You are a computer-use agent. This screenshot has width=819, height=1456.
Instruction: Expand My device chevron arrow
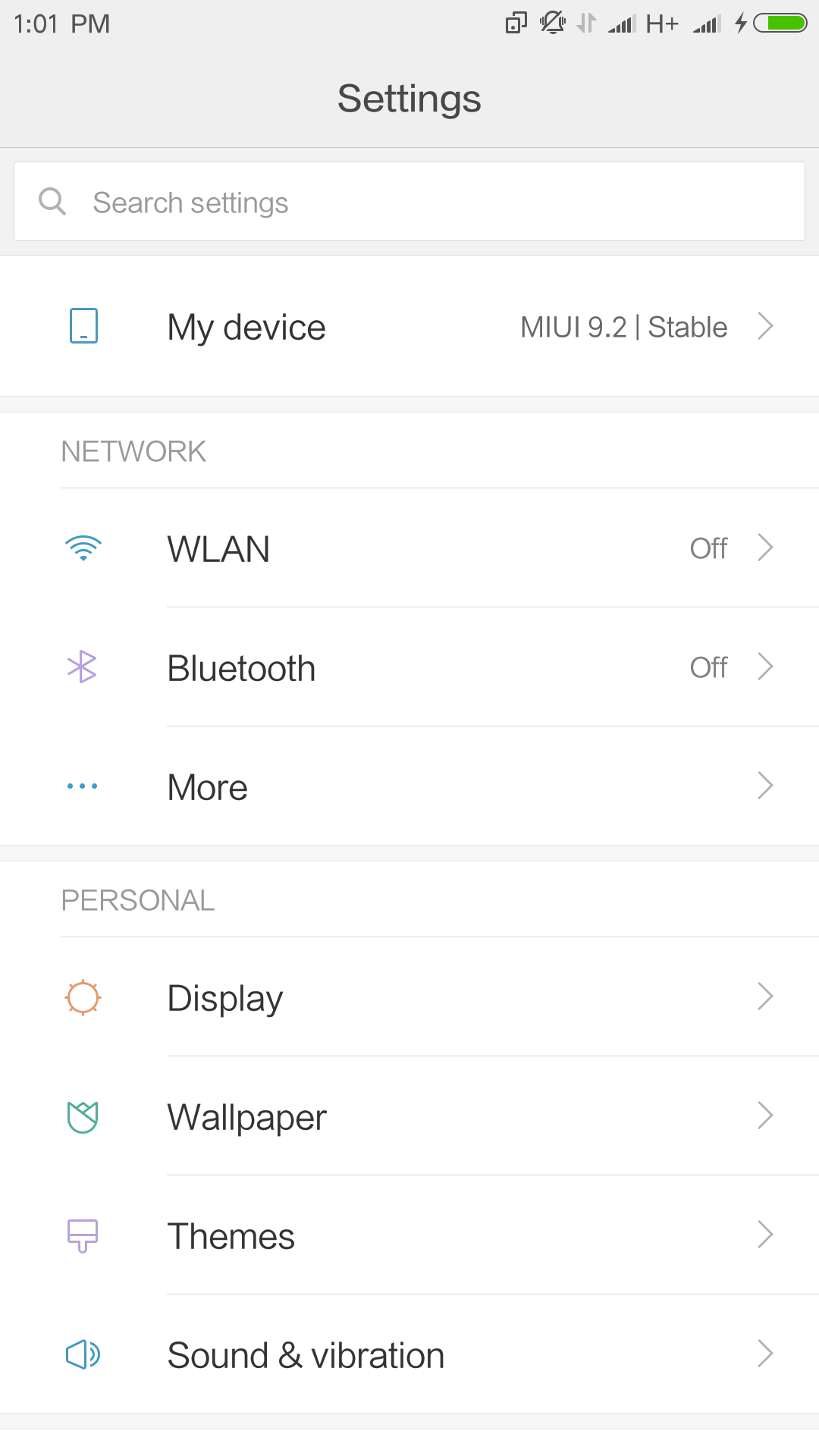pos(765,326)
